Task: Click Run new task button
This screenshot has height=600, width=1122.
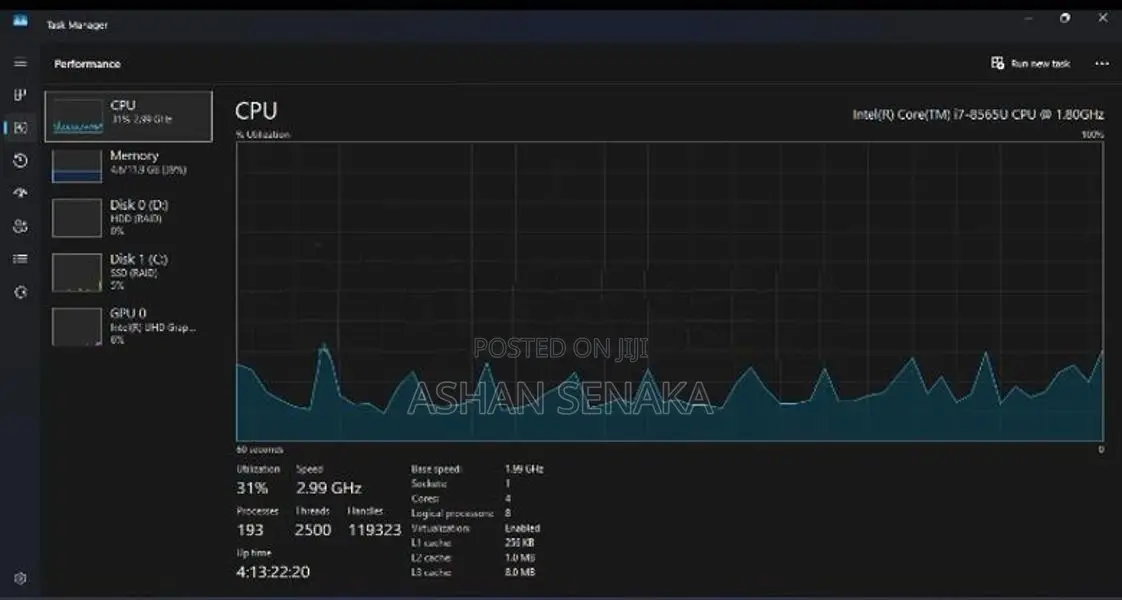Action: [1030, 64]
